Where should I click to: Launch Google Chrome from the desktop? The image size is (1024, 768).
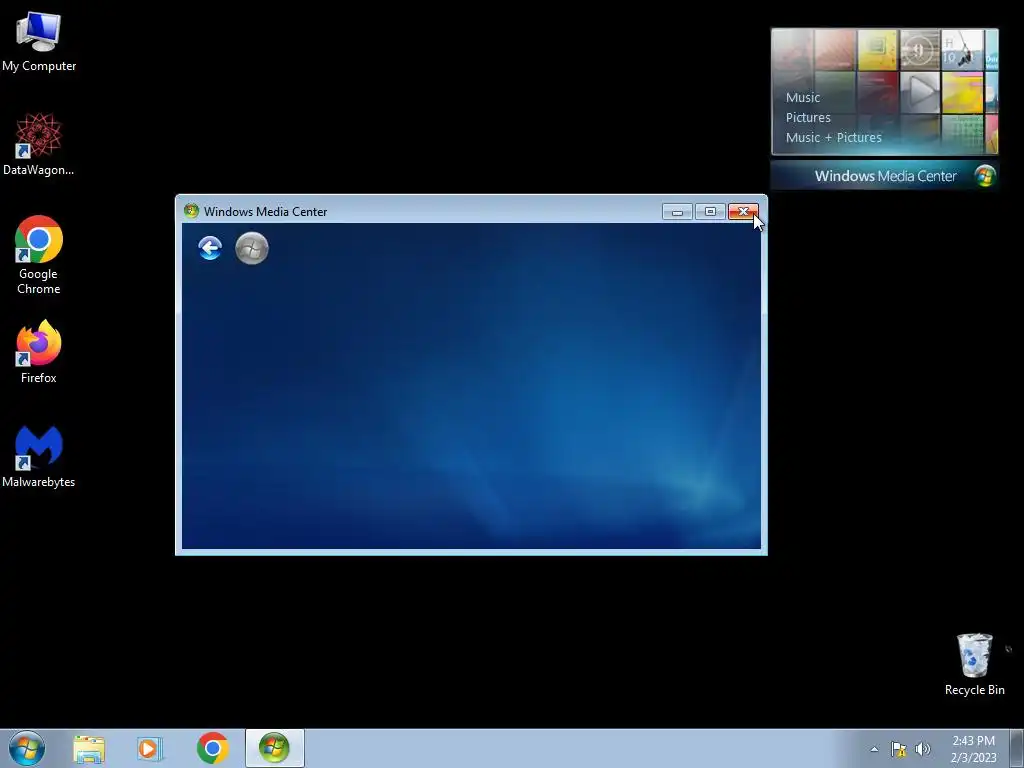(39, 255)
